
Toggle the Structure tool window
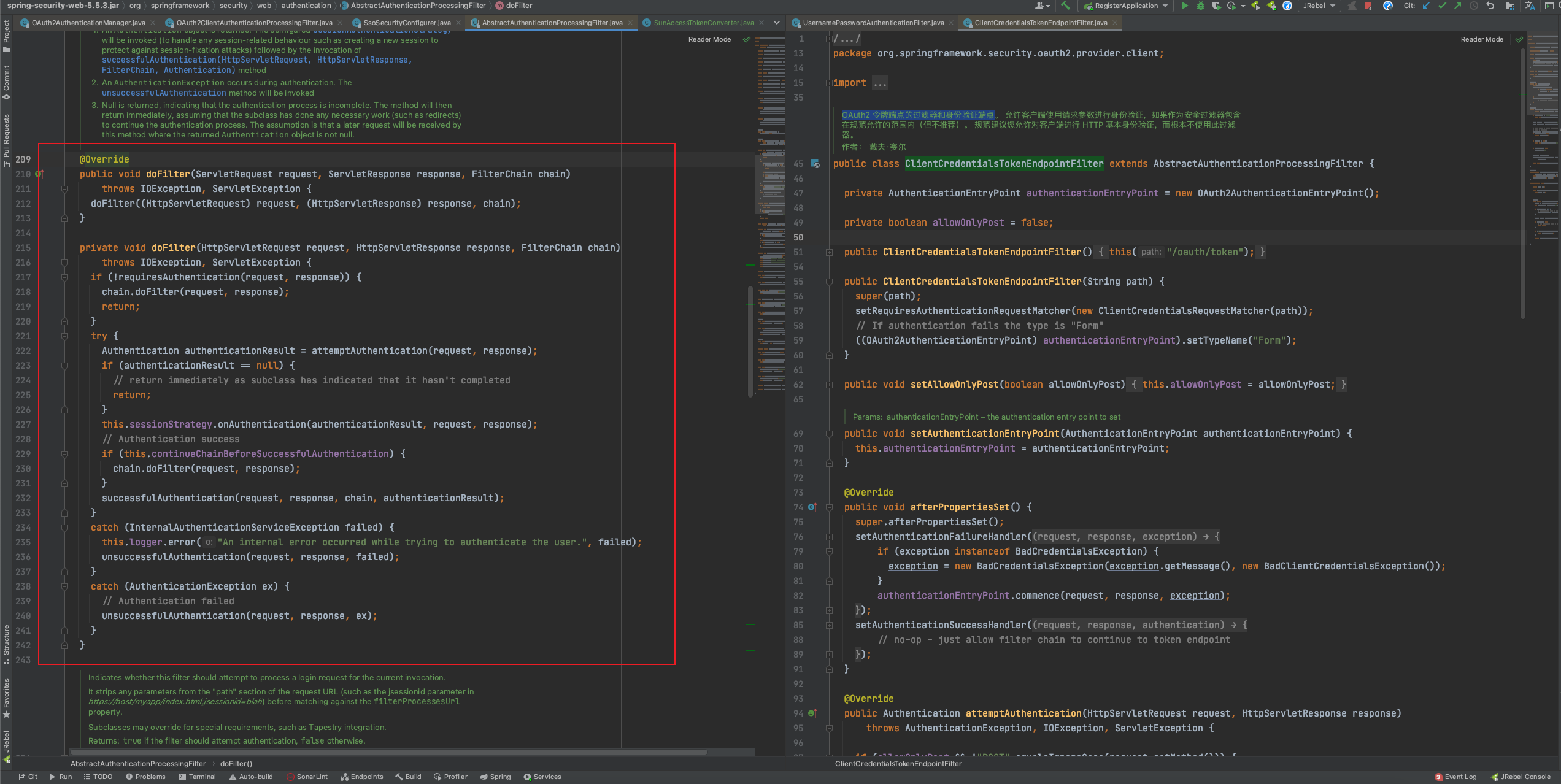click(6, 645)
